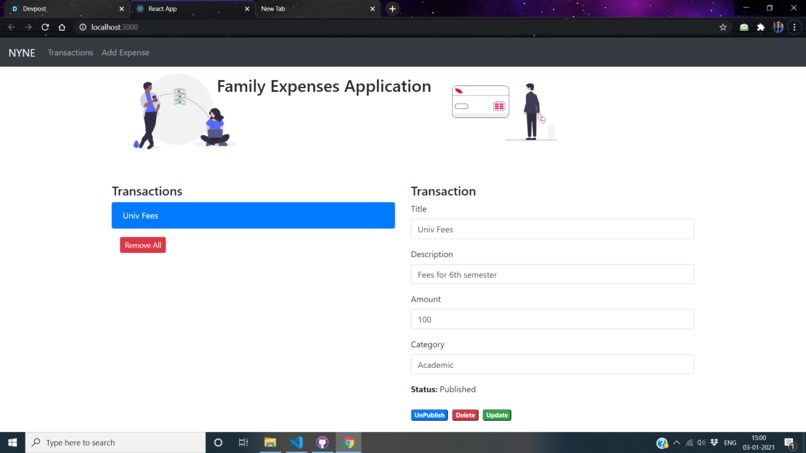Click the 'Family Expenses Application' heading
The height and width of the screenshot is (453, 806).
tap(324, 86)
